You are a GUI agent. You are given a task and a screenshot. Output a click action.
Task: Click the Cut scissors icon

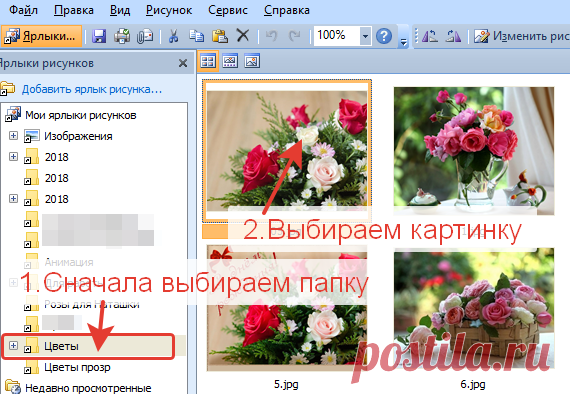tap(173, 36)
